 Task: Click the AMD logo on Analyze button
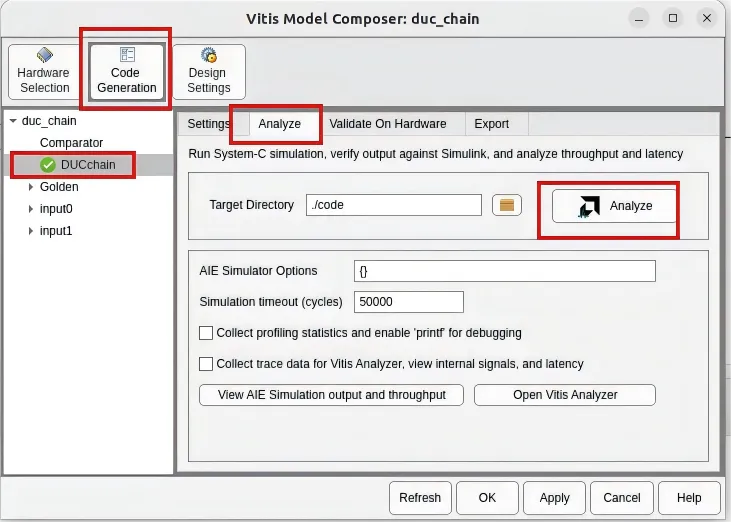click(x=589, y=206)
